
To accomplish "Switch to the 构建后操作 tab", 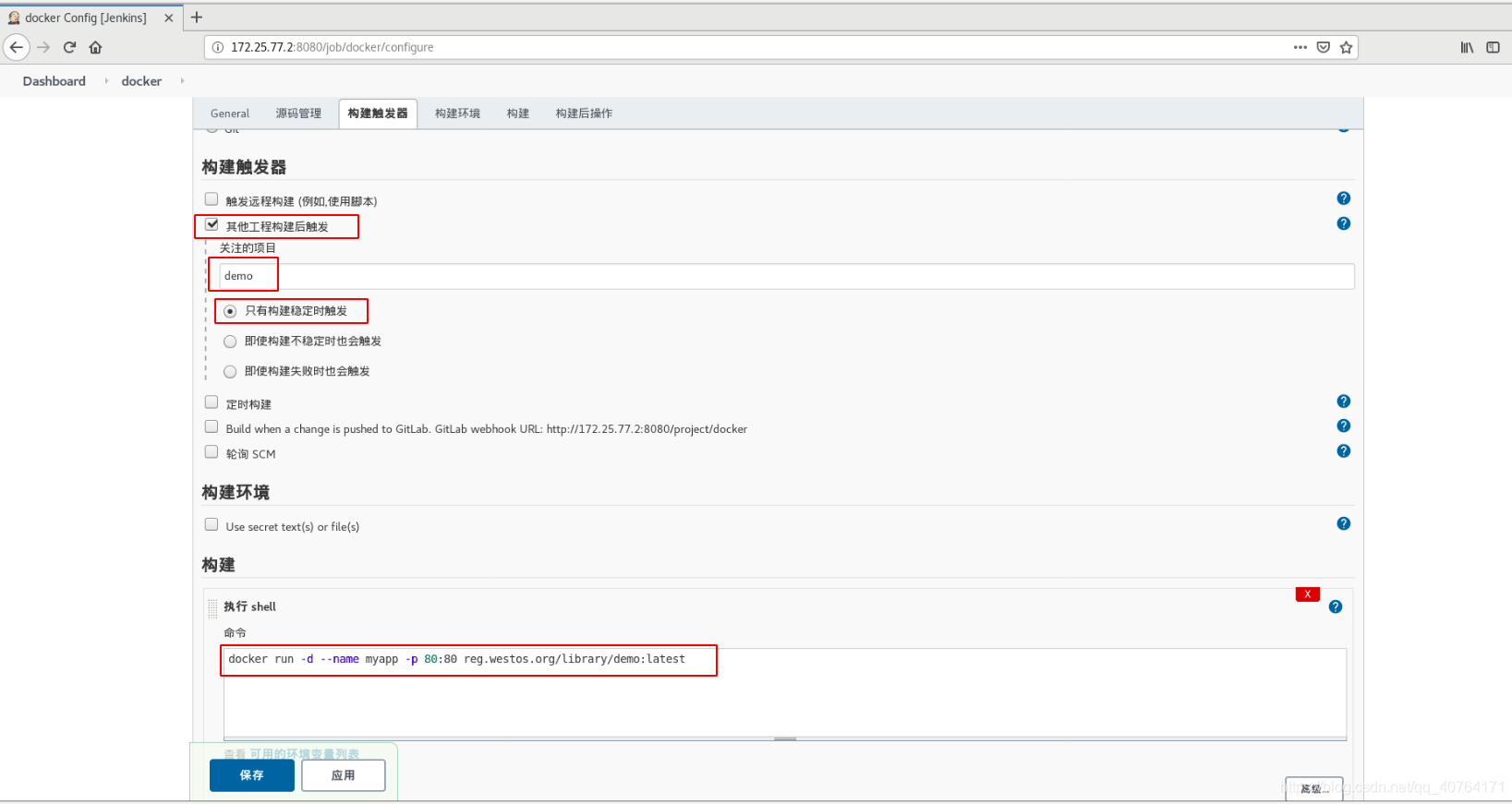I will pos(584,114).
